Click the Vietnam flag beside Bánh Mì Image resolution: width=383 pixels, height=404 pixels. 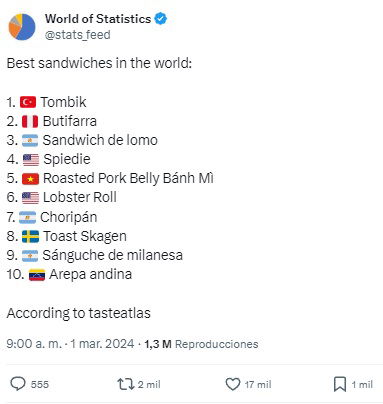[x=30, y=179]
